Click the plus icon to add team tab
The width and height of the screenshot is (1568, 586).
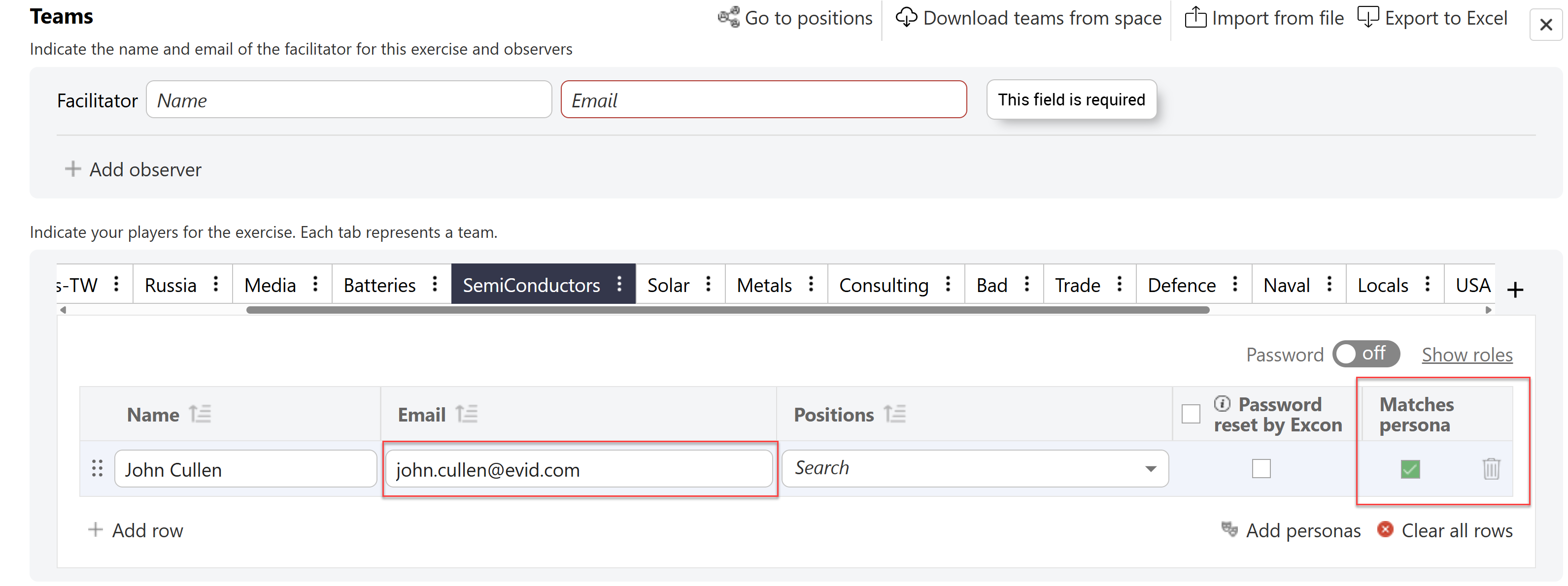click(x=1515, y=290)
